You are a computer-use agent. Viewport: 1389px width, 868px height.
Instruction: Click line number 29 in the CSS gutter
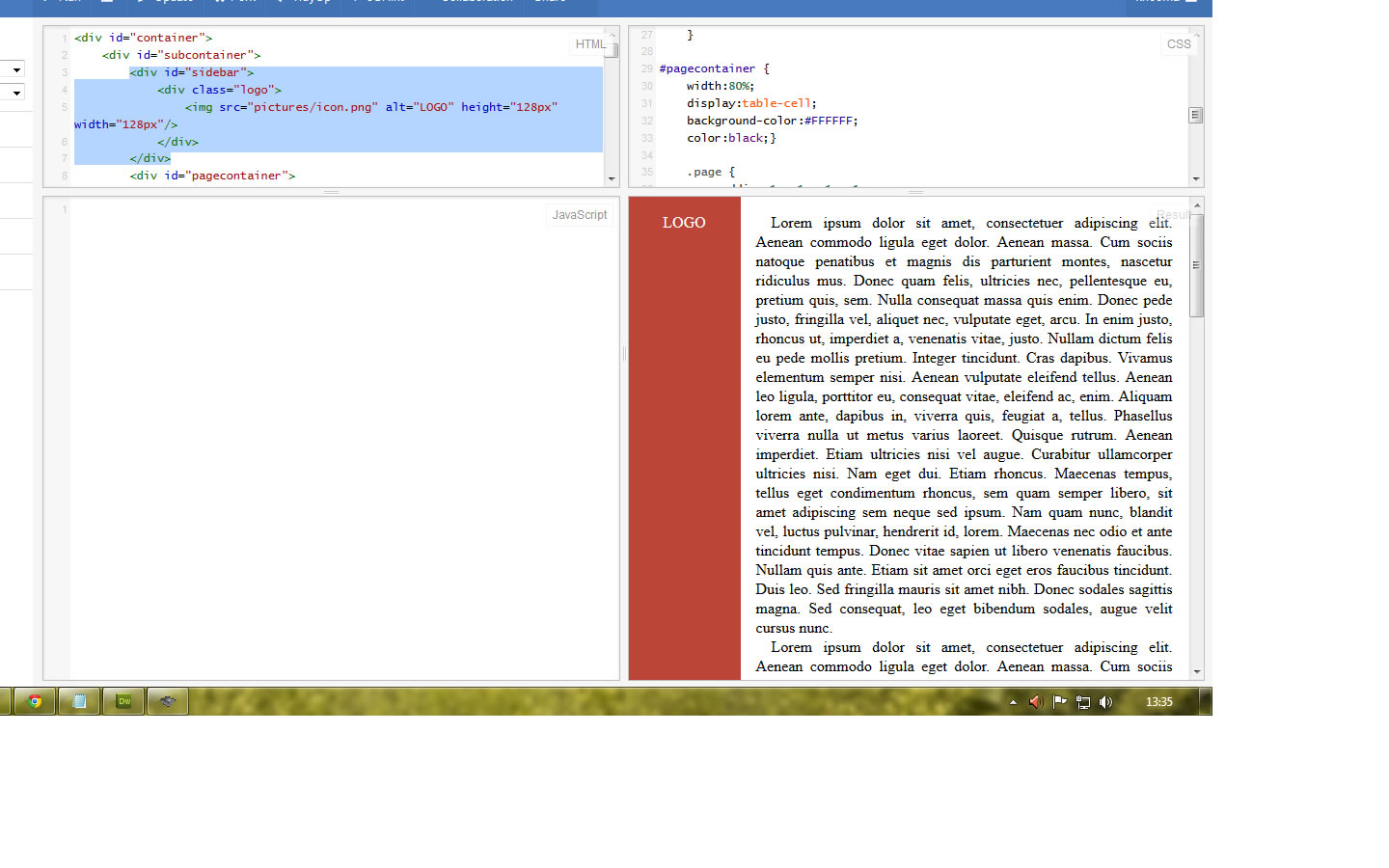(647, 68)
